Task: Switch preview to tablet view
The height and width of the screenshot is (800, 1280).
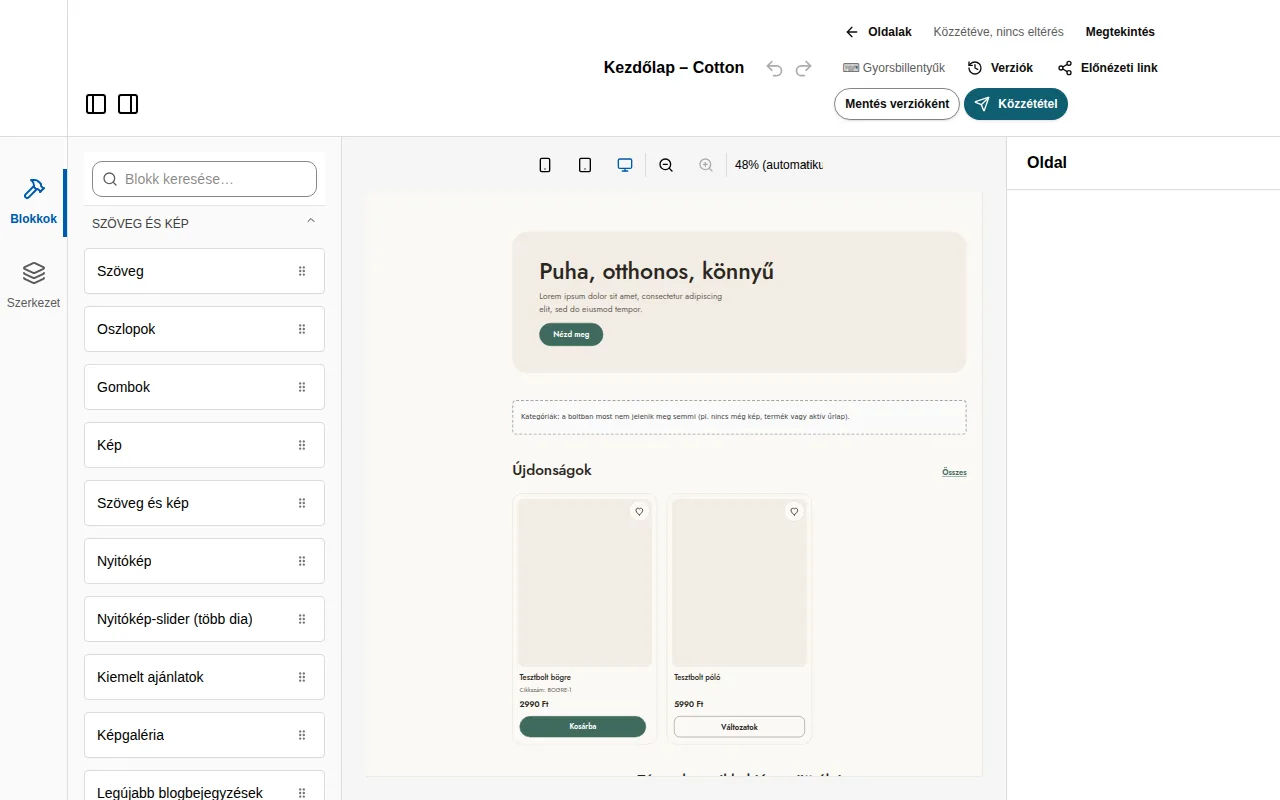Action: click(585, 165)
